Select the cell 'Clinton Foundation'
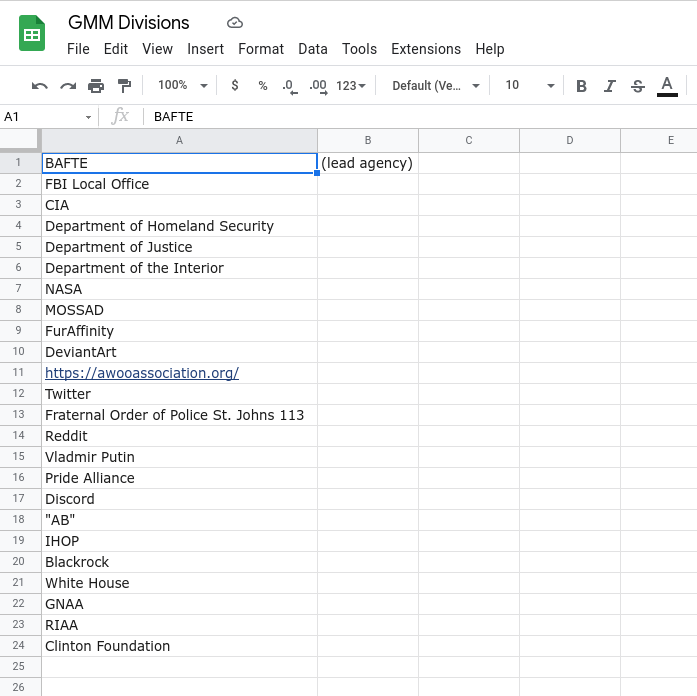 (x=179, y=646)
